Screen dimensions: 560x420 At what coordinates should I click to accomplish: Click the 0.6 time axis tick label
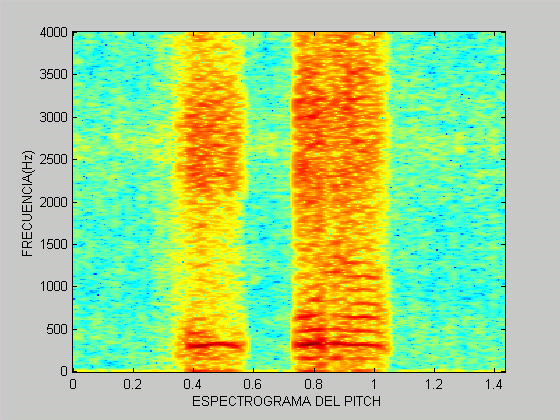[253, 384]
